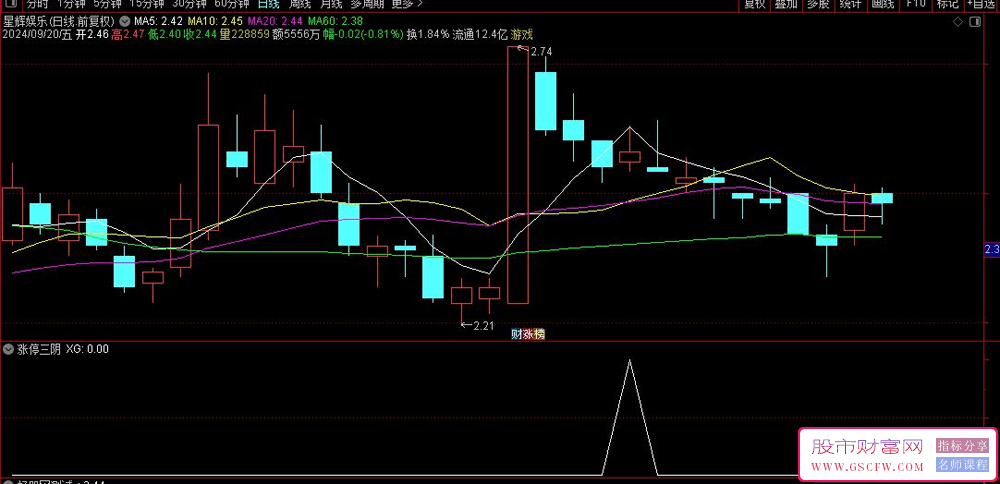1000x484 pixels.
Task: Switch to 30分钟 period tab
Action: 189,4
